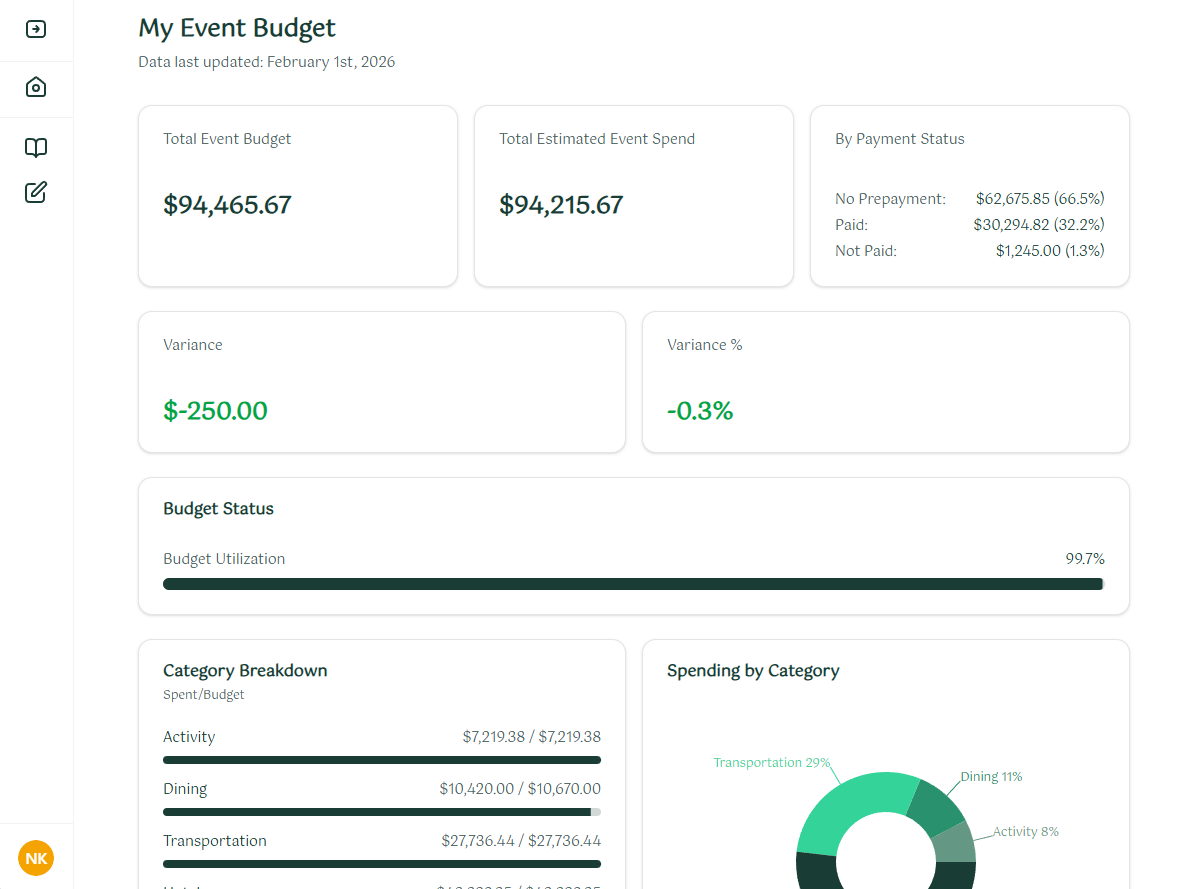Click the My Event Budget heading
The image size is (1190, 889).
237,28
